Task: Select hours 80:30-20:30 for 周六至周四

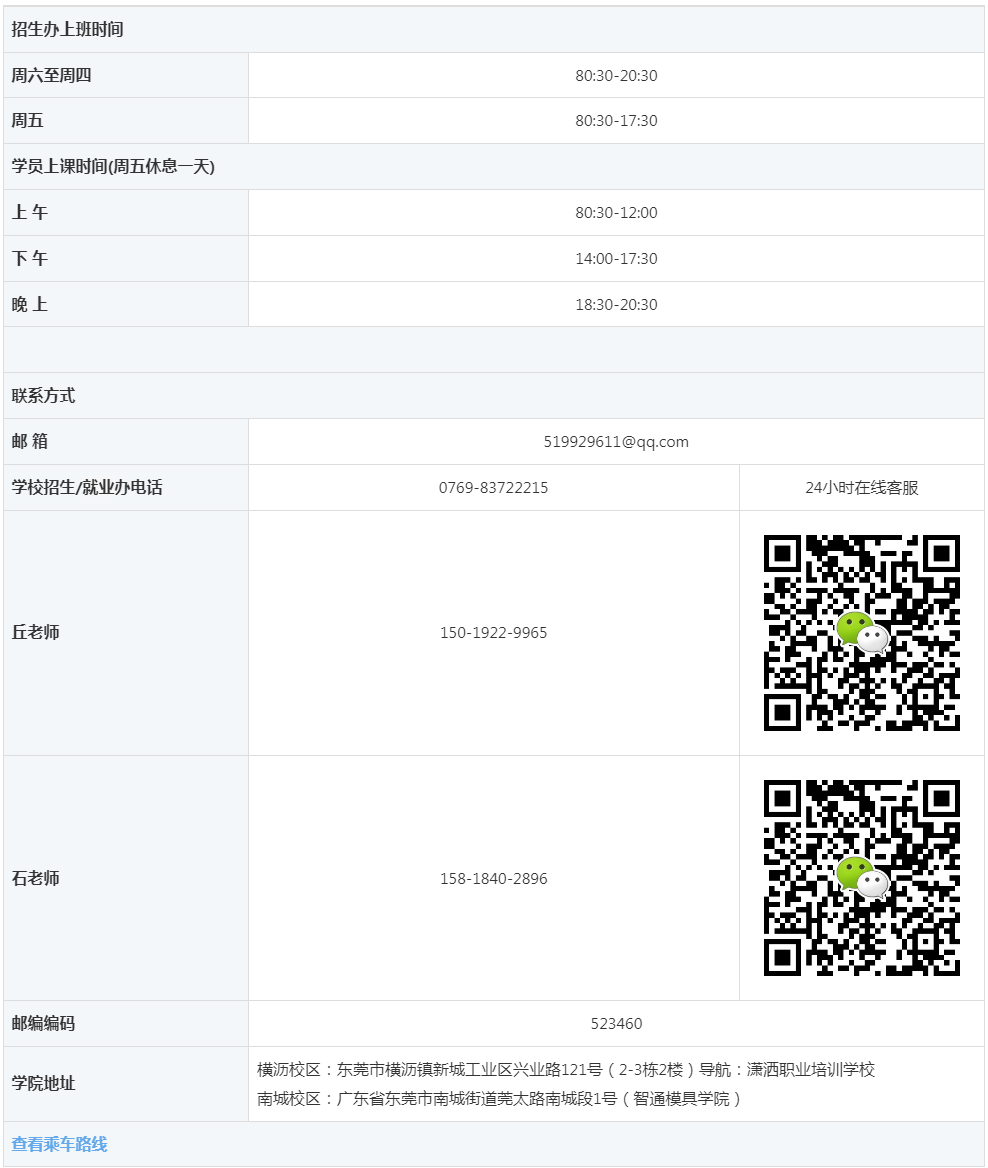Action: click(x=616, y=75)
